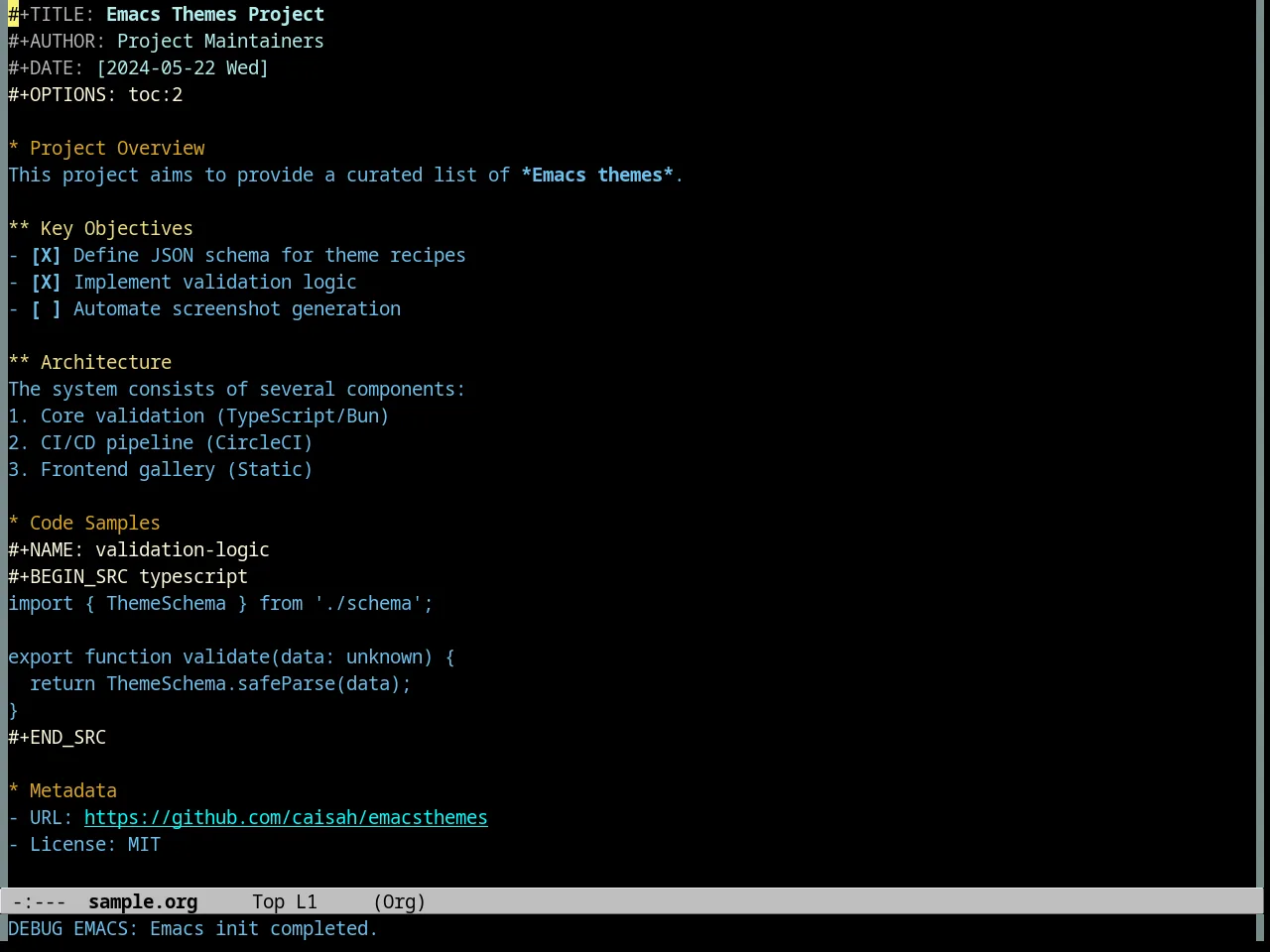The height and width of the screenshot is (952, 1270).
Task: Click the 'License: MIT' list item
Action: coord(84,845)
